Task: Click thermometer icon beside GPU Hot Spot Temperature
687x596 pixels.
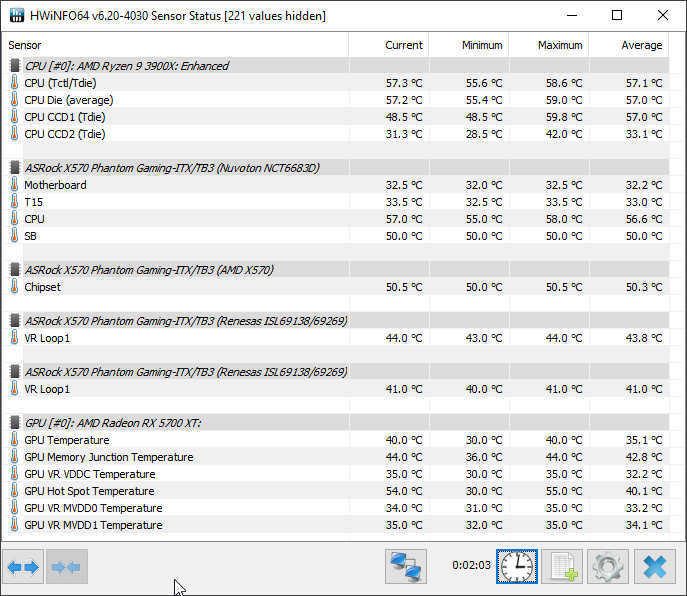Action: [x=14, y=491]
